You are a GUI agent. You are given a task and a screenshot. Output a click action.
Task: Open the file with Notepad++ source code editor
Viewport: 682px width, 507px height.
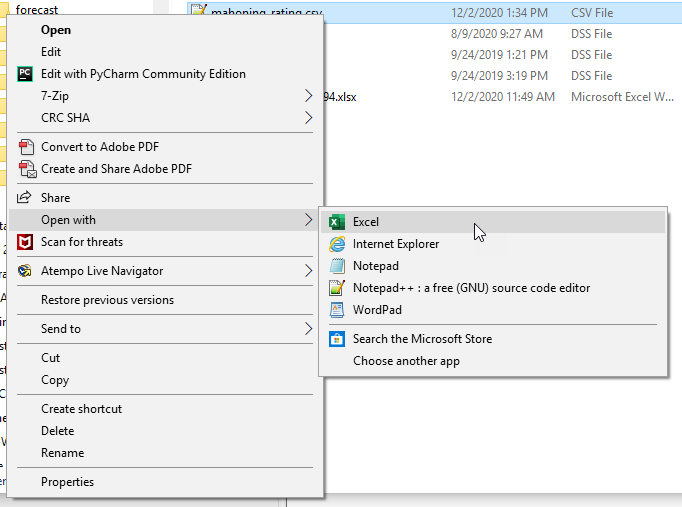pos(493,288)
